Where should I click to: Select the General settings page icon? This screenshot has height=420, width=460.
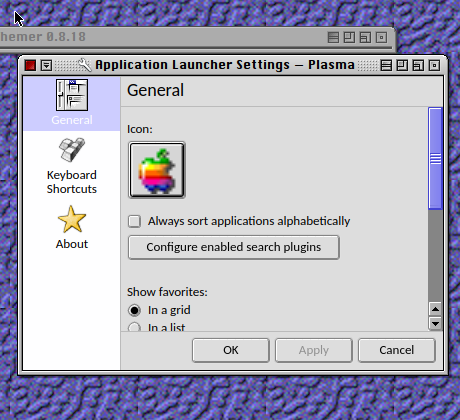pyautogui.click(x=72, y=95)
